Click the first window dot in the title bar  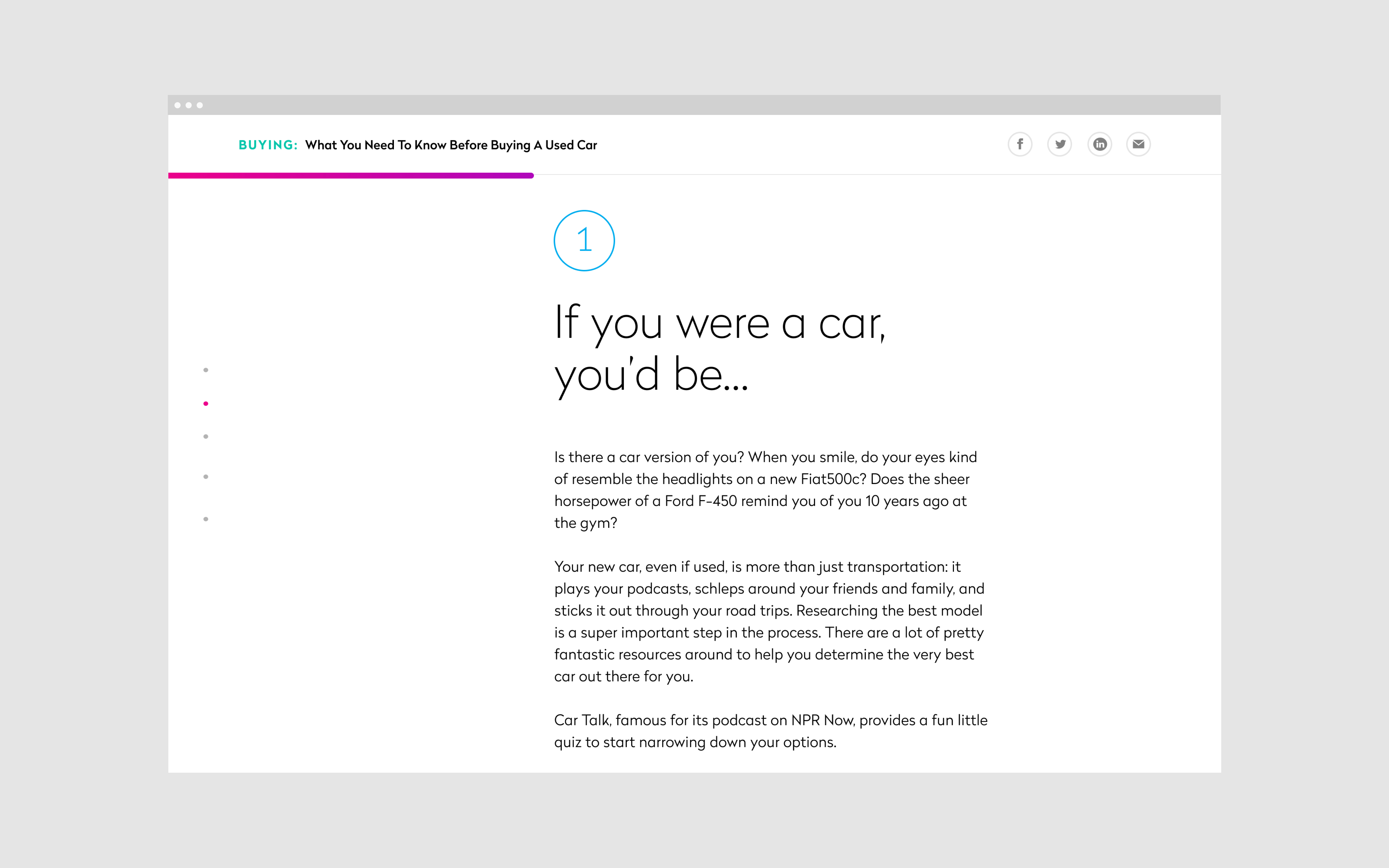click(x=178, y=105)
